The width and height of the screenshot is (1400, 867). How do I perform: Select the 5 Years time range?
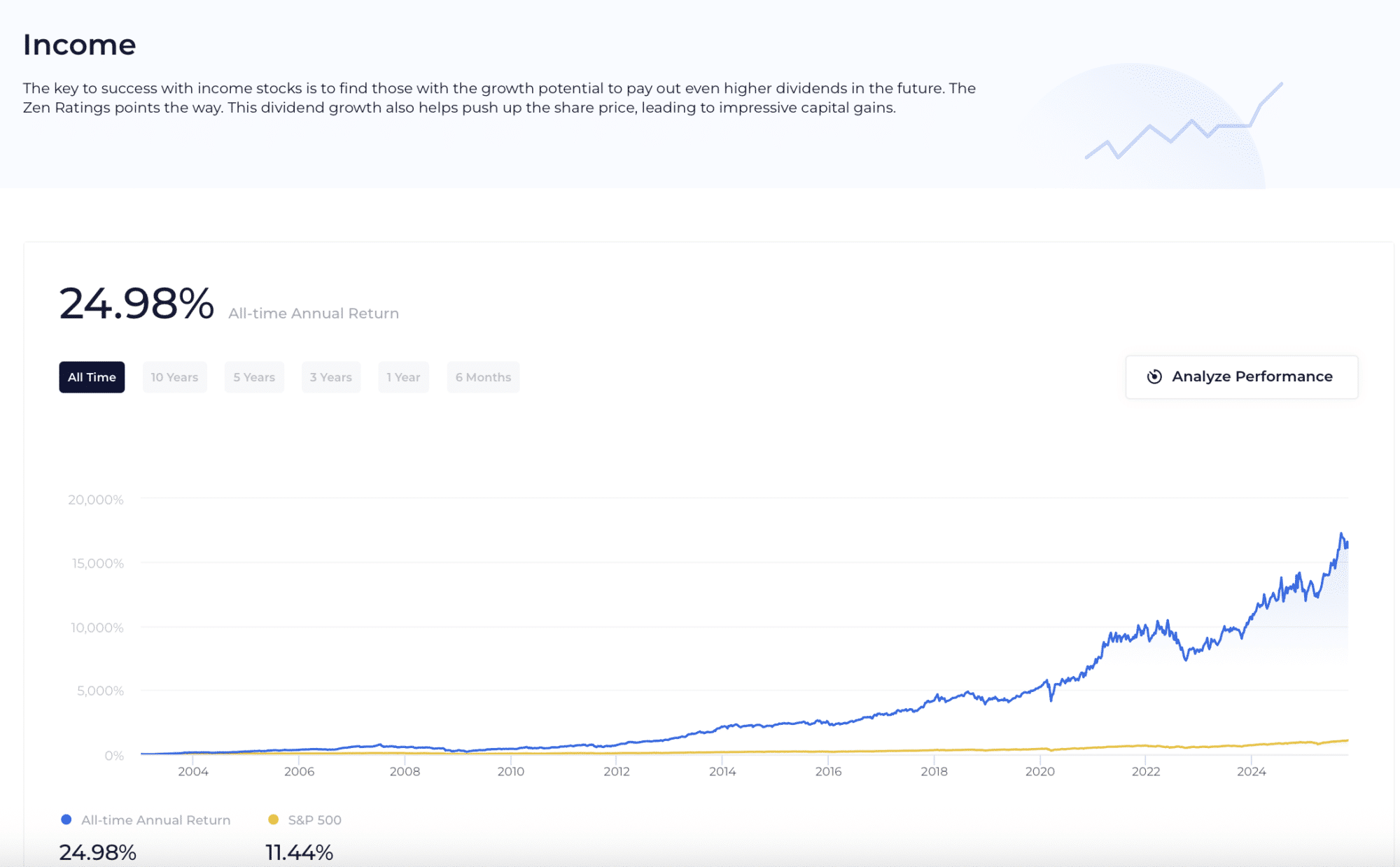pyautogui.click(x=254, y=376)
